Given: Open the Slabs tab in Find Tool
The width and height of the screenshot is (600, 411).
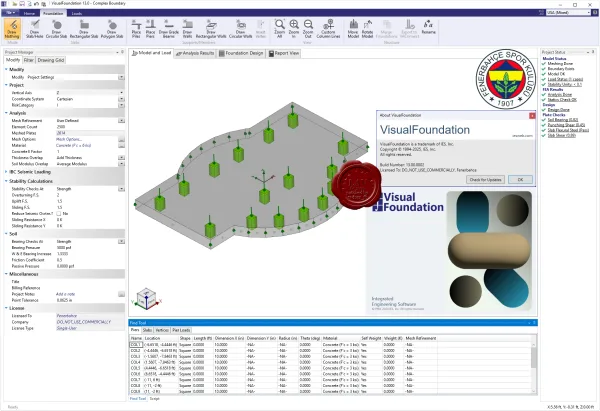Looking at the screenshot, I should pos(147,330).
